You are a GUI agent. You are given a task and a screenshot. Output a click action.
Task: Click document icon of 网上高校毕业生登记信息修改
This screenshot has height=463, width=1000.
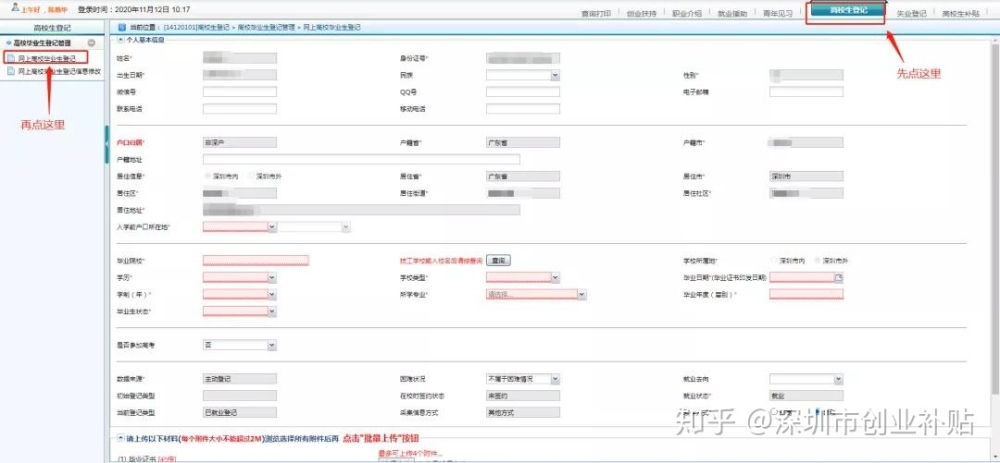(x=11, y=71)
